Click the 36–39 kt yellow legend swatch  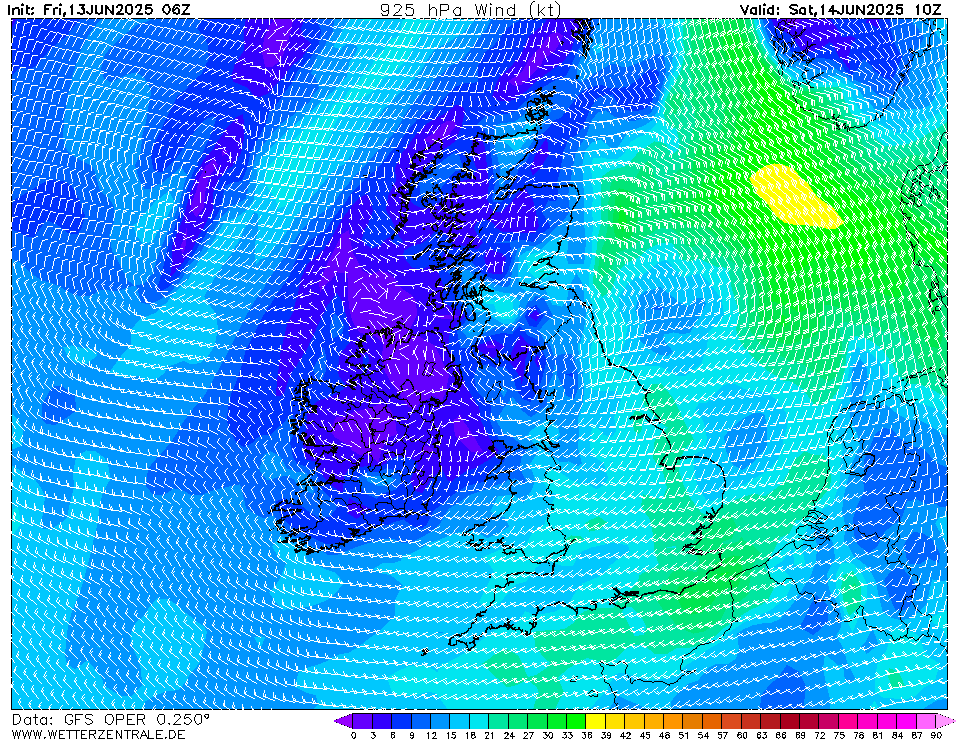[x=596, y=721]
